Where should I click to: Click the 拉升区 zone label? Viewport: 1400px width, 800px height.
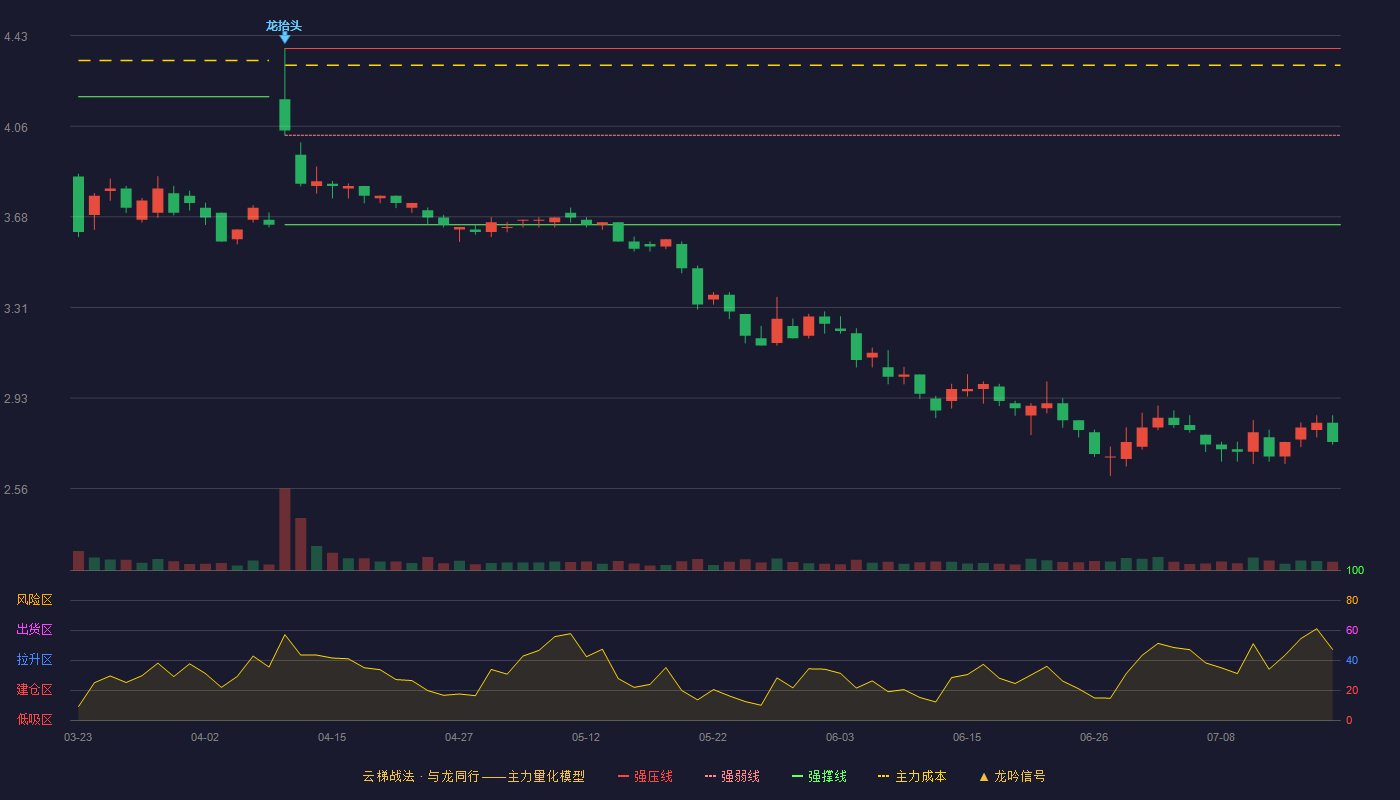(x=34, y=660)
